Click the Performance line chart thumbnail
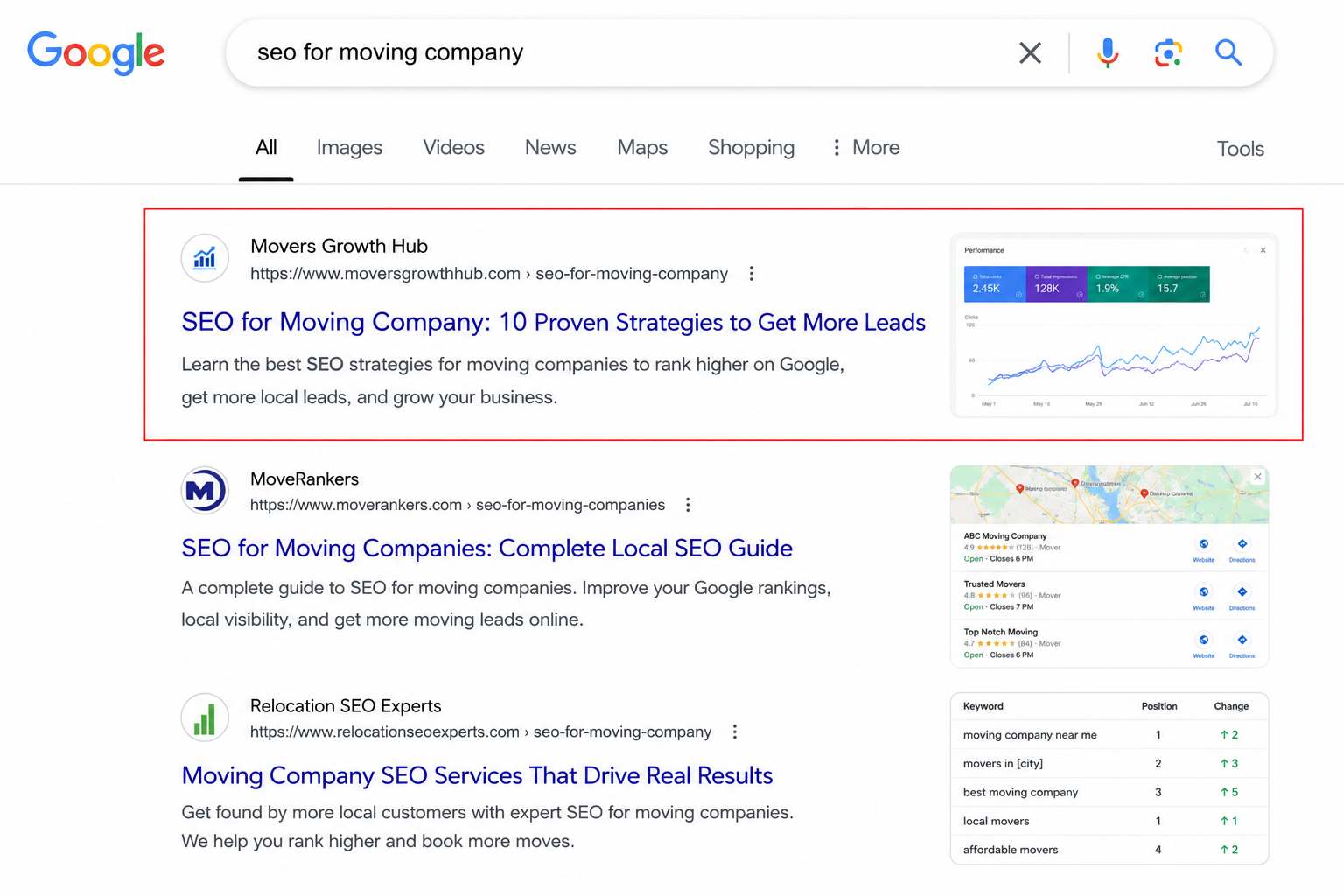The width and height of the screenshot is (1344, 896). point(1116,360)
